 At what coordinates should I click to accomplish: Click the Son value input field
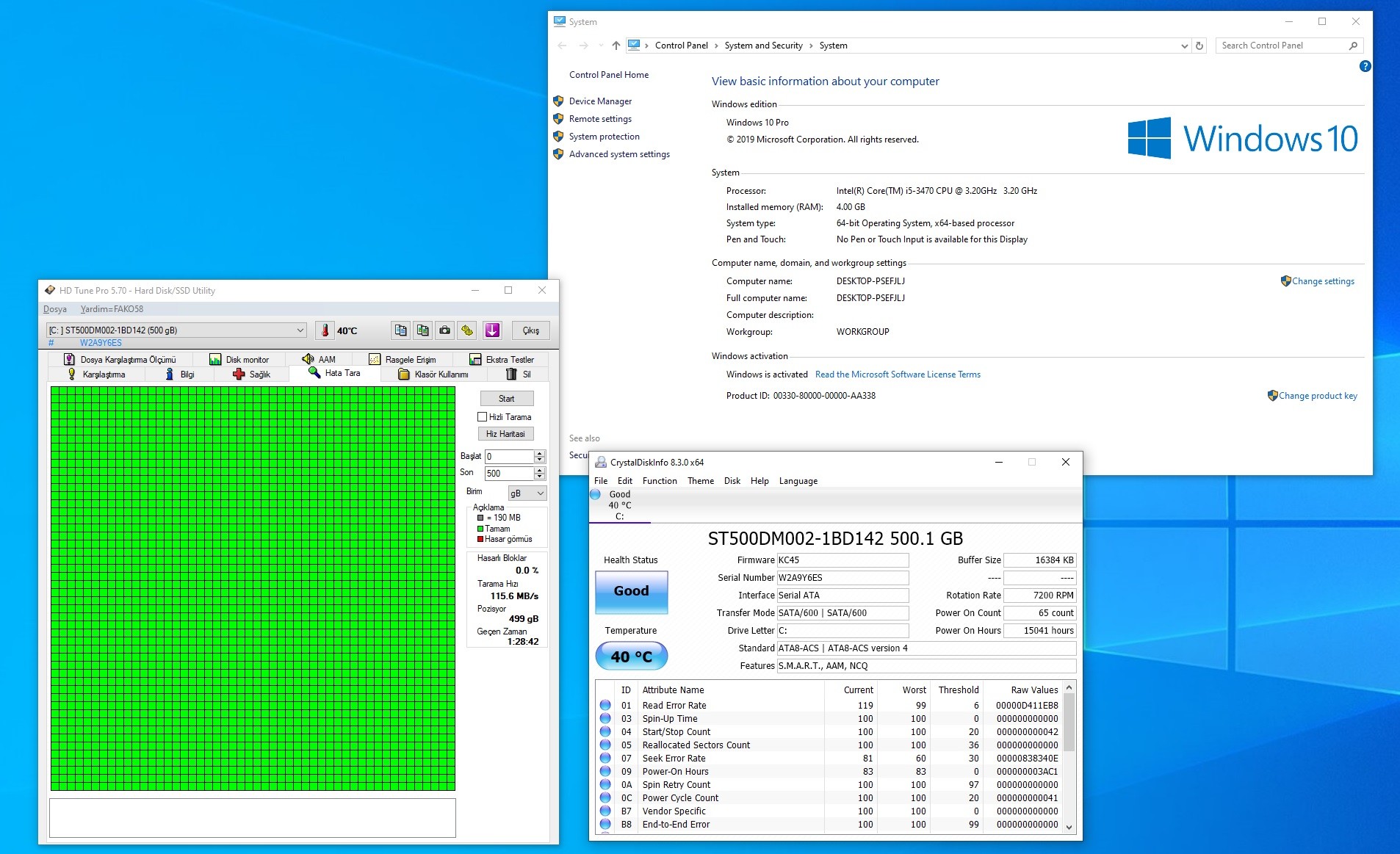[508, 474]
